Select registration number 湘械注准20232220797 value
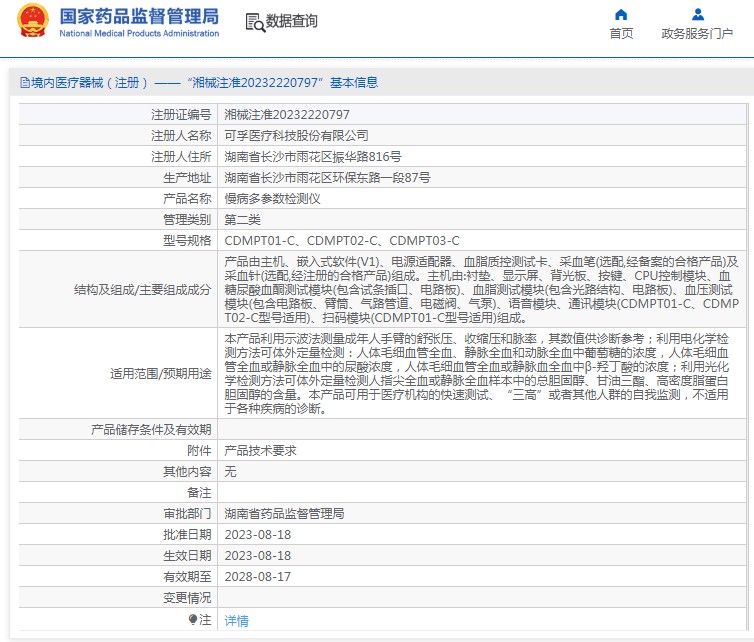Screen dimensions: 754x642 [x=287, y=114]
